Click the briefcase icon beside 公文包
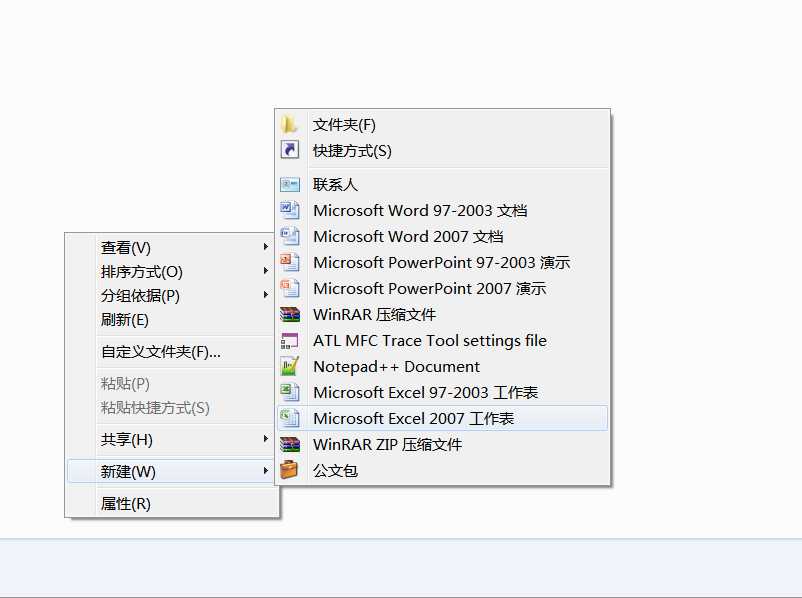Image resolution: width=802 pixels, height=598 pixels. click(x=289, y=470)
